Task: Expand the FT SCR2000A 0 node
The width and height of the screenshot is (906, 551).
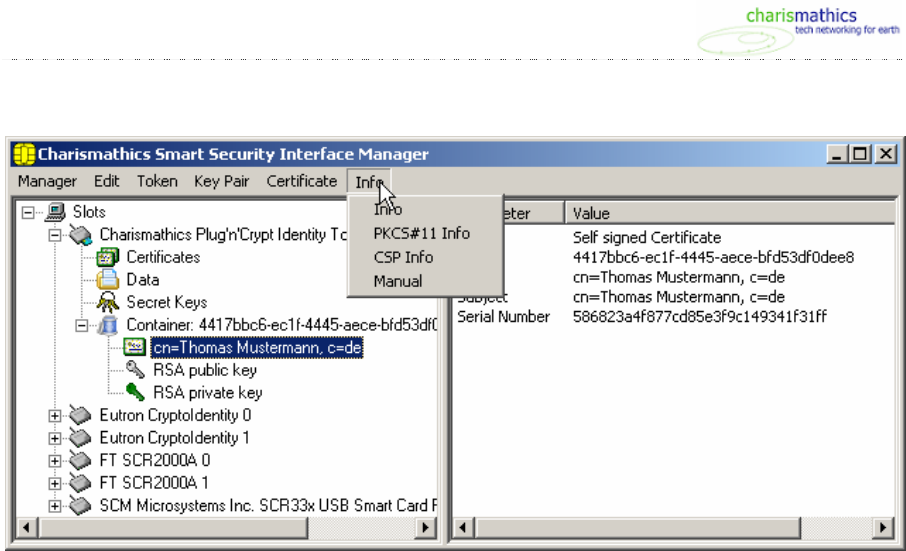Action: click(54, 460)
